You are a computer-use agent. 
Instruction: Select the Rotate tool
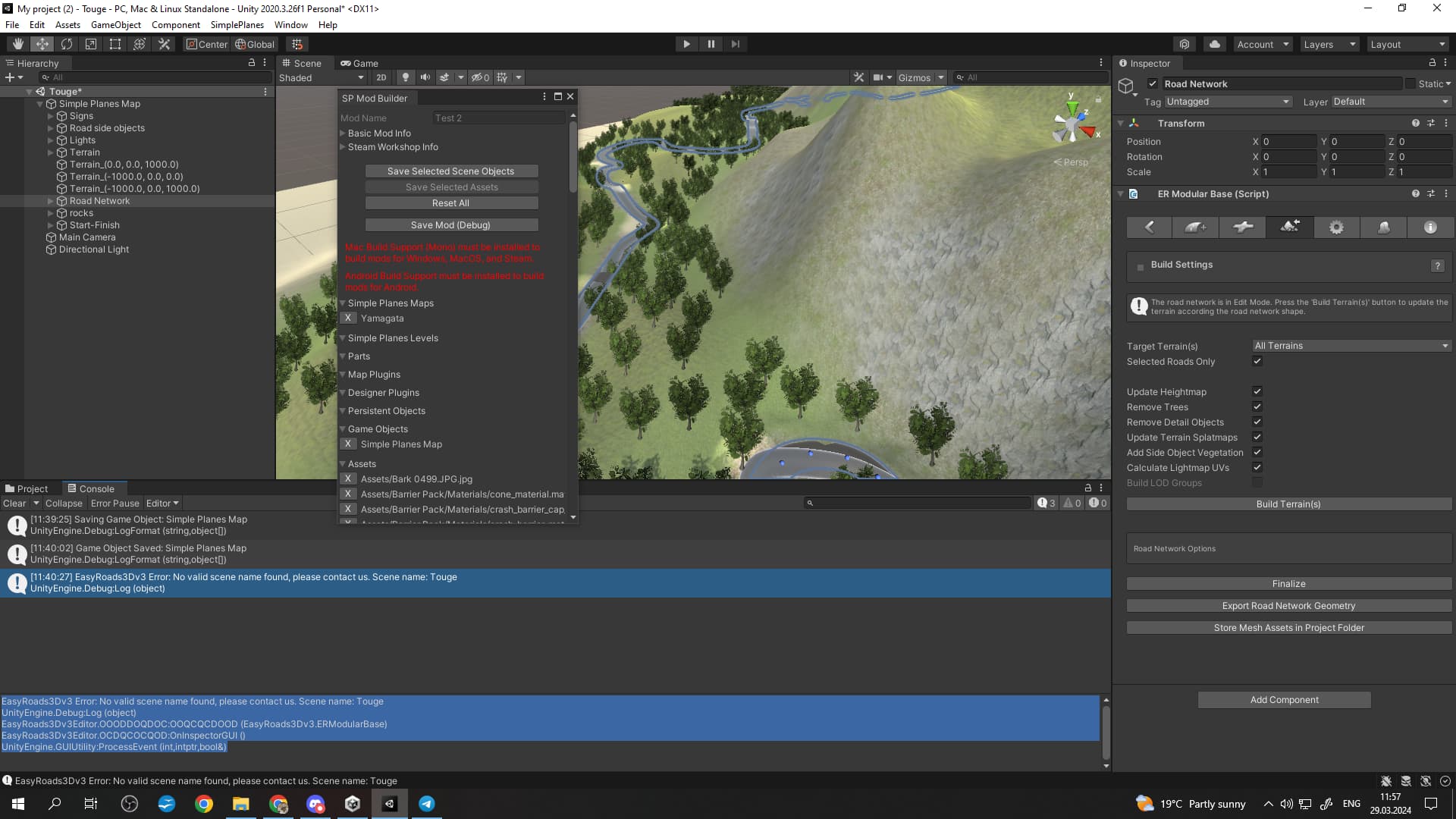click(x=67, y=43)
